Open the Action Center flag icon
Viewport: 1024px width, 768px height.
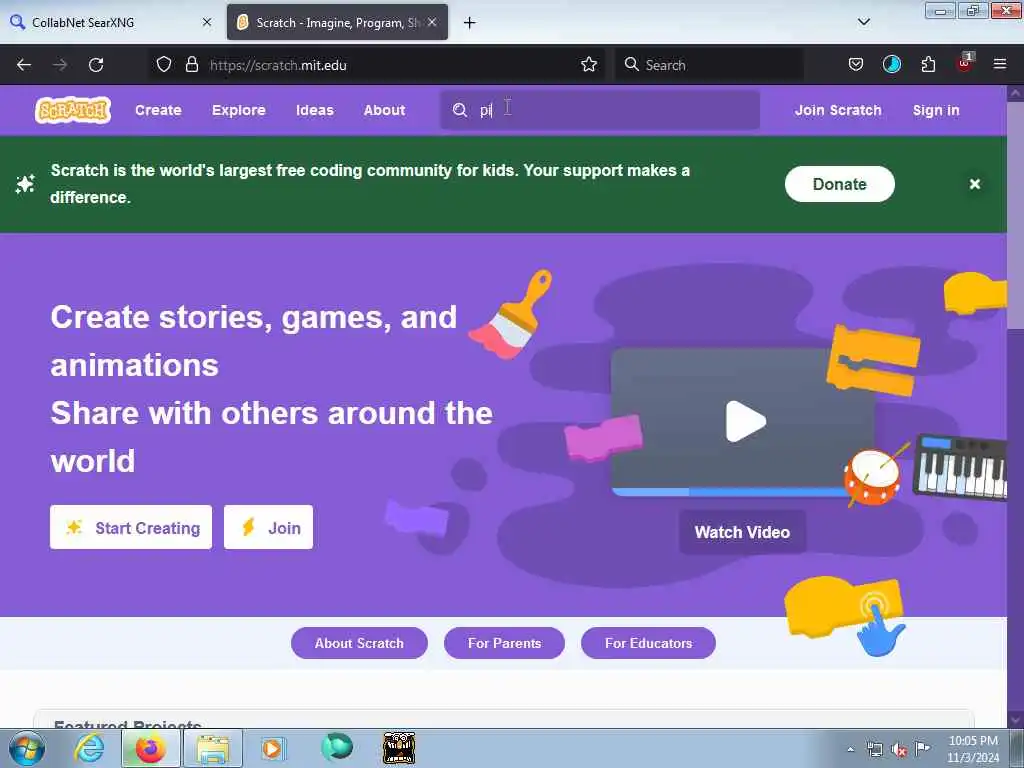(x=922, y=748)
